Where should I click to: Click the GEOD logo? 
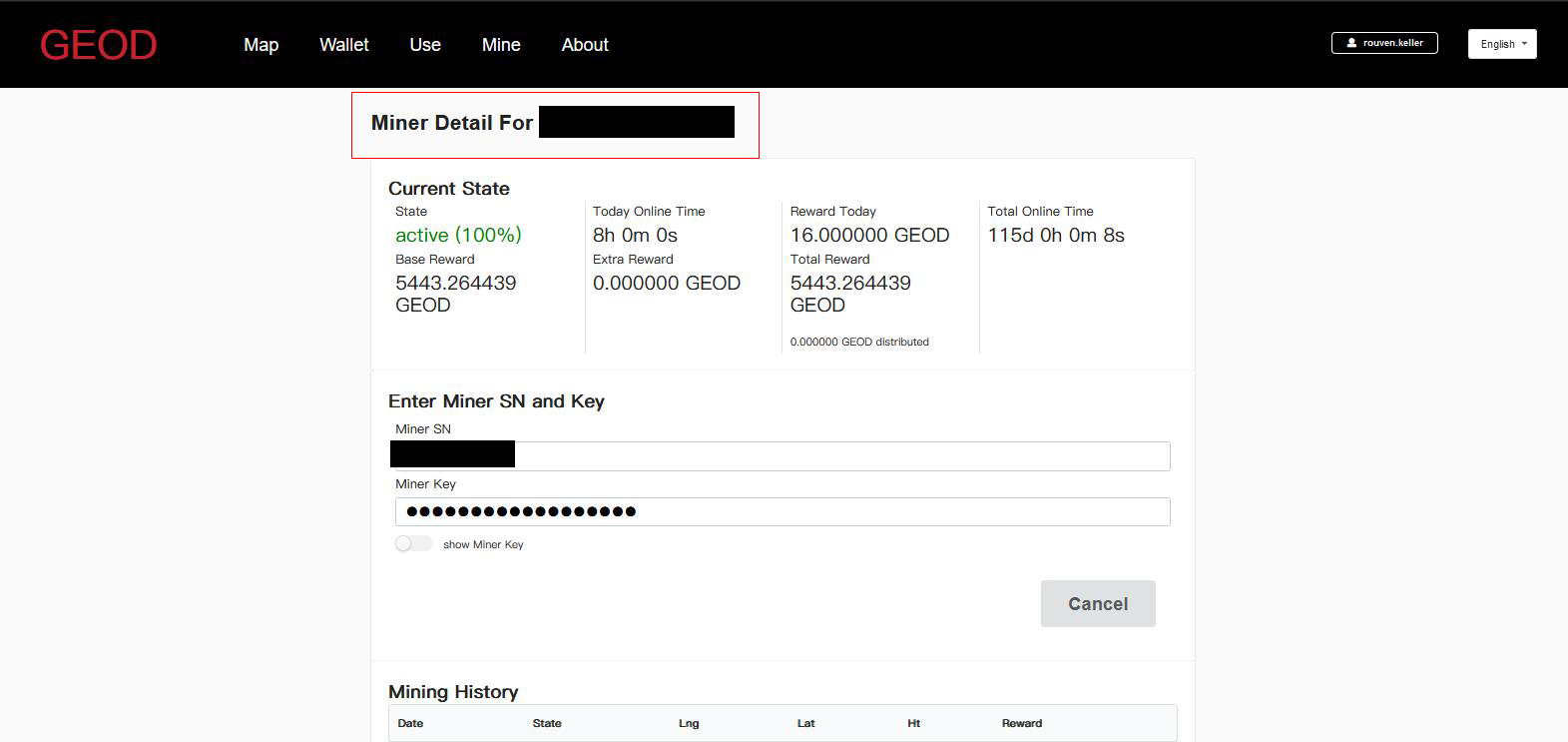(x=98, y=45)
